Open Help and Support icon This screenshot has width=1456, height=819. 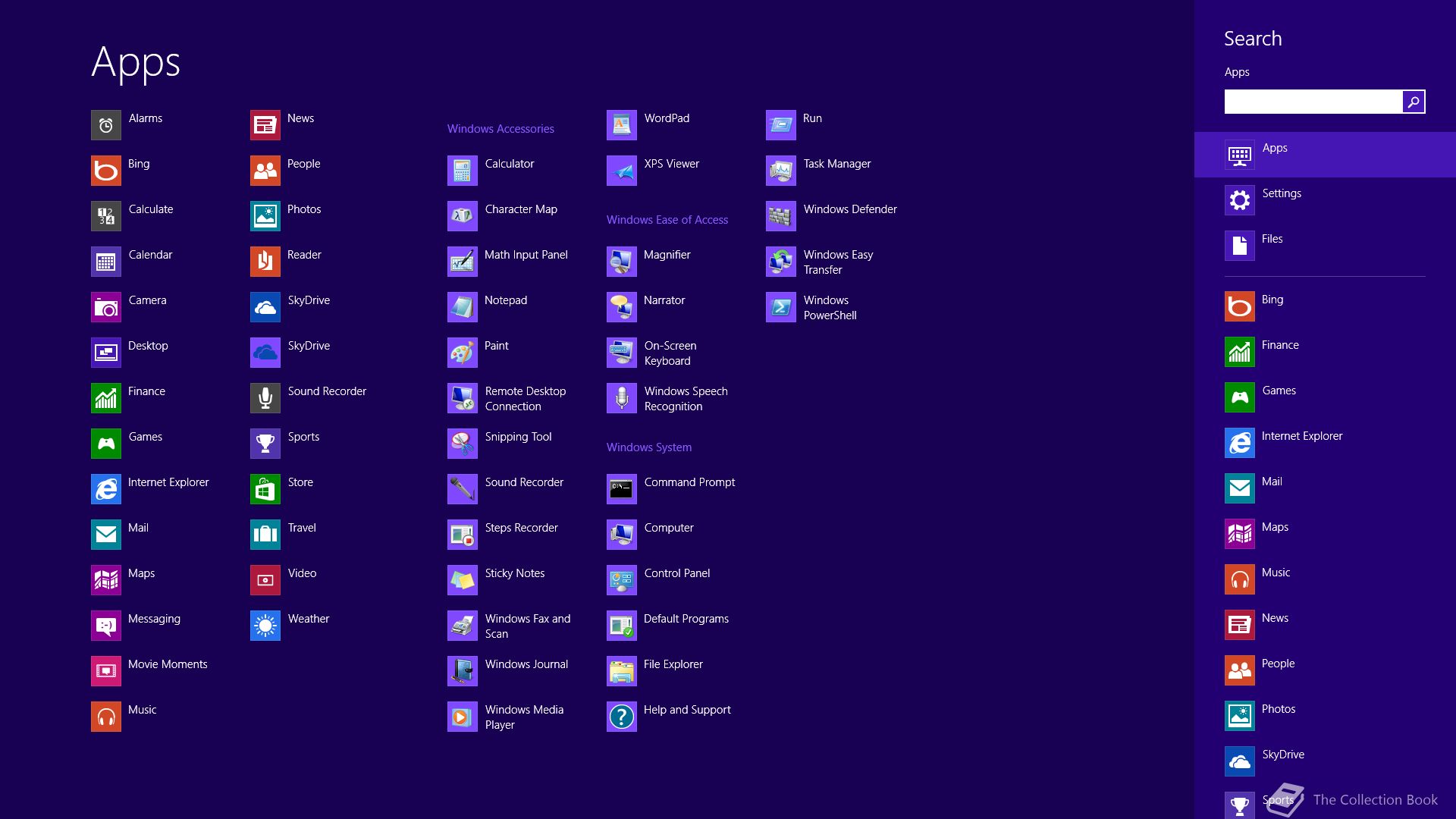pyautogui.click(x=622, y=717)
